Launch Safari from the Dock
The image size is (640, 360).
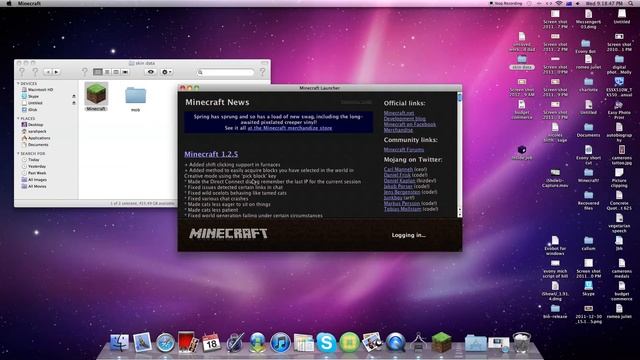point(165,342)
